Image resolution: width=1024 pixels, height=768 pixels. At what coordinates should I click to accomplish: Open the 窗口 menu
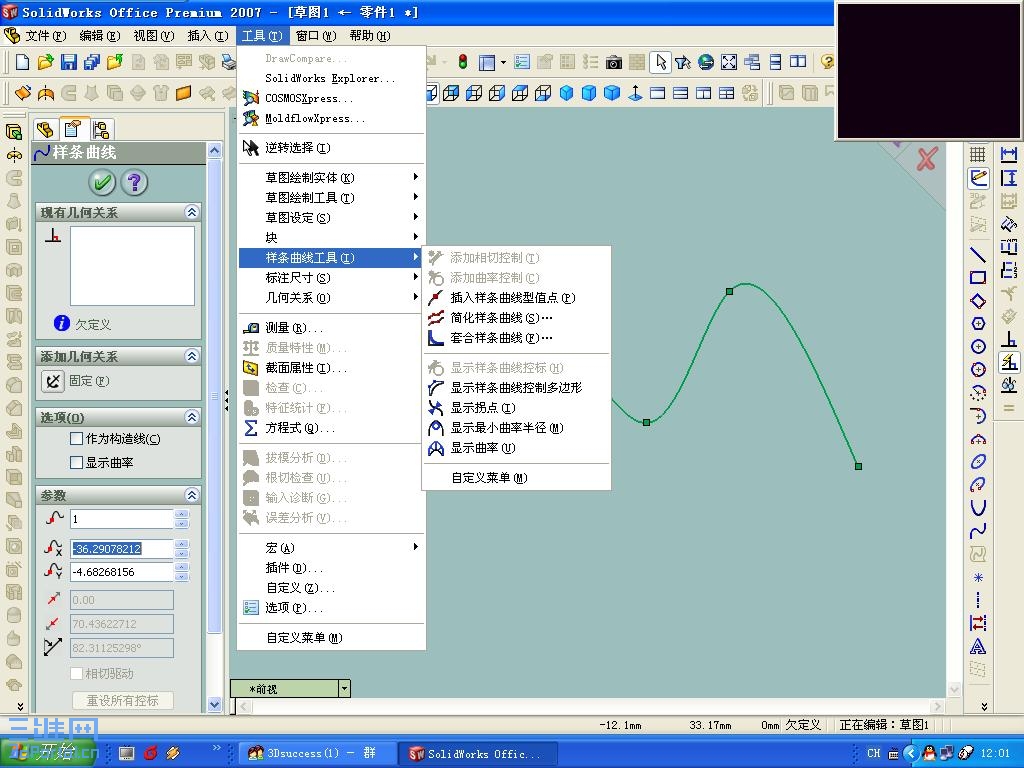click(x=315, y=35)
